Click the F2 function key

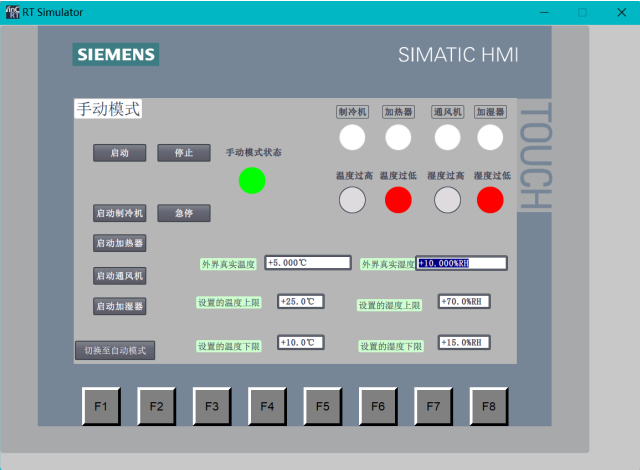tap(157, 406)
